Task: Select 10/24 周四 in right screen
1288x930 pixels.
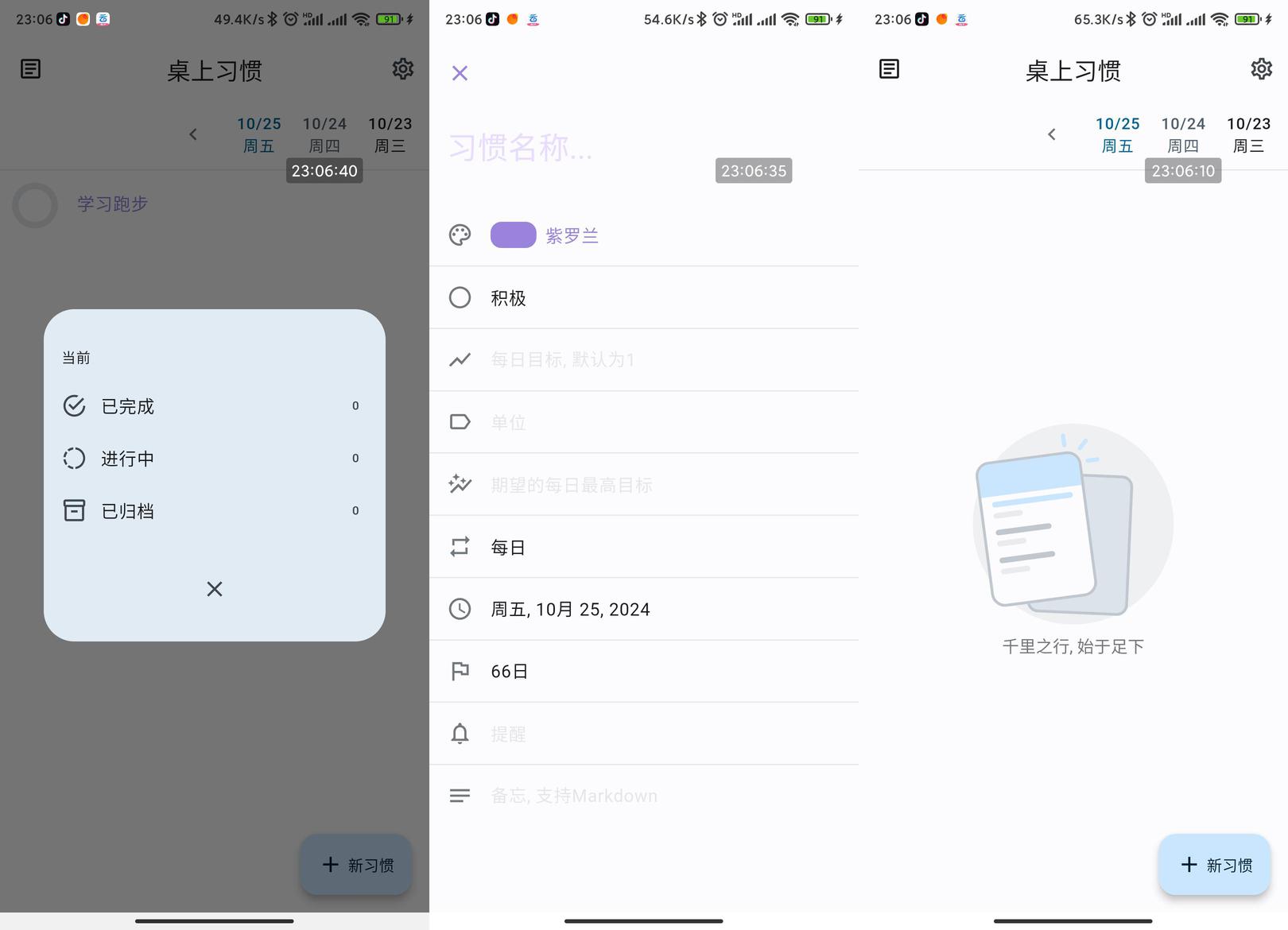Action: pyautogui.click(x=1183, y=134)
